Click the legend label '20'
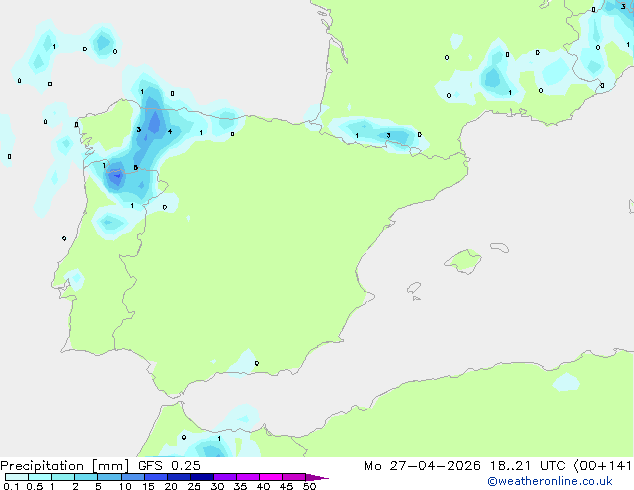Screen dimensions: 634x490 (171, 486)
